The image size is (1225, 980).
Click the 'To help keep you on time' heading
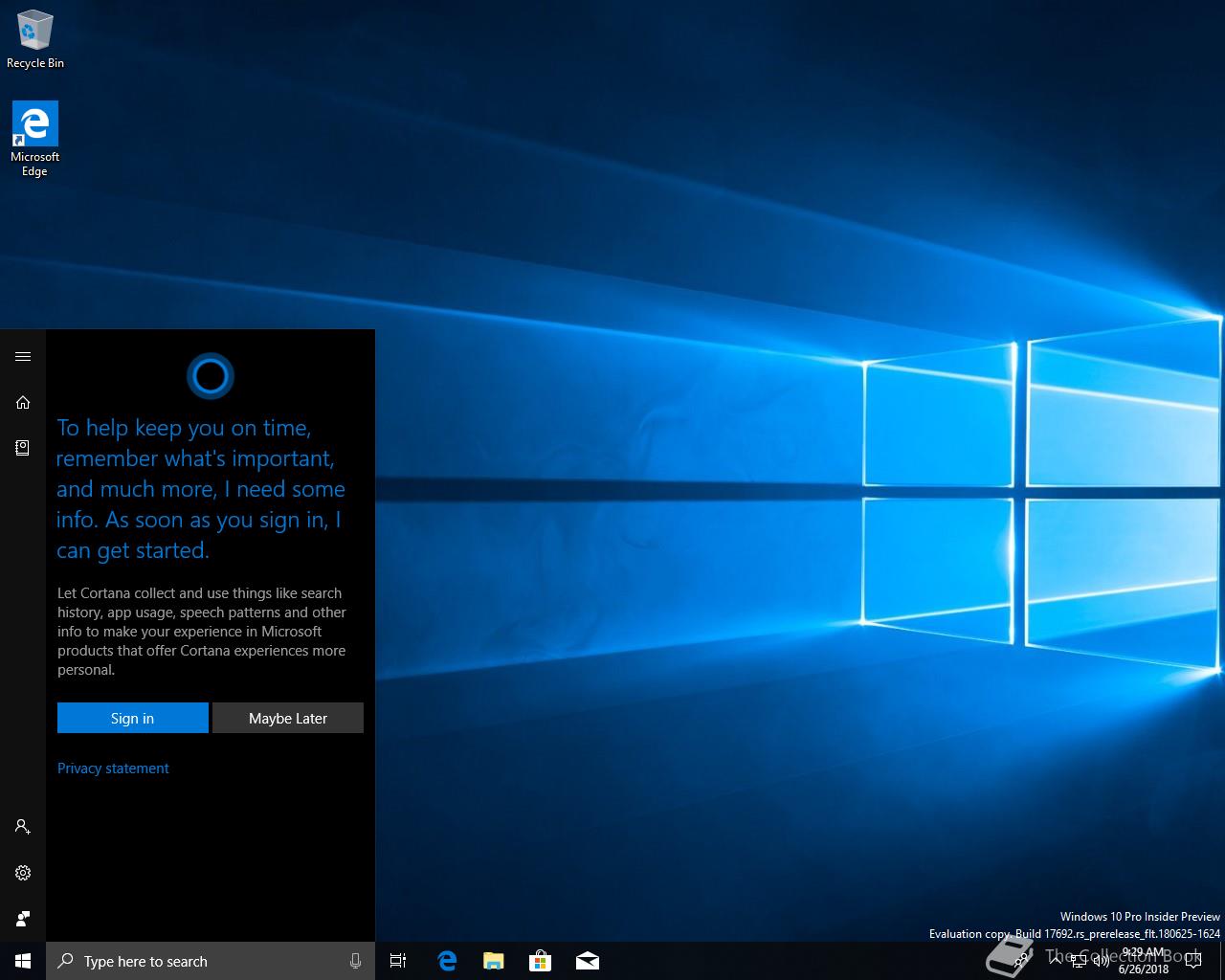pyautogui.click(x=201, y=489)
